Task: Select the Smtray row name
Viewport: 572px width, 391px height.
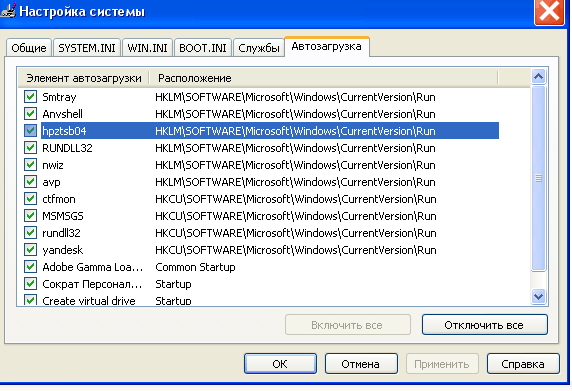Action: (59, 97)
